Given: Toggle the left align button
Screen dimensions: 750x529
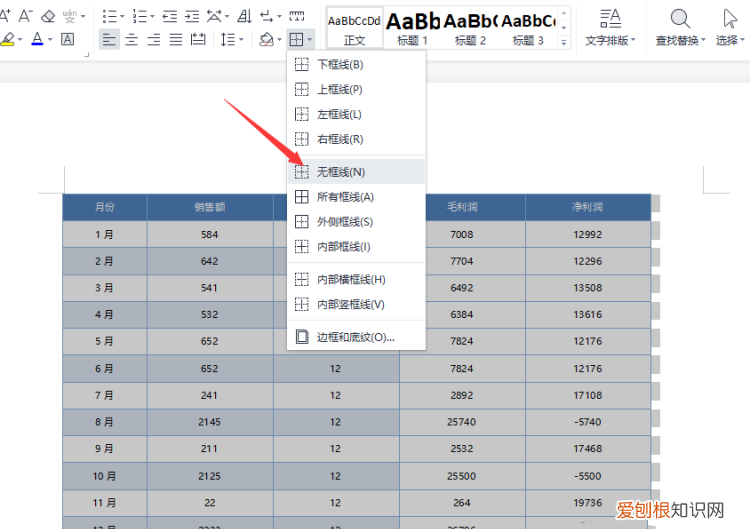Looking at the screenshot, I should pos(109,39).
